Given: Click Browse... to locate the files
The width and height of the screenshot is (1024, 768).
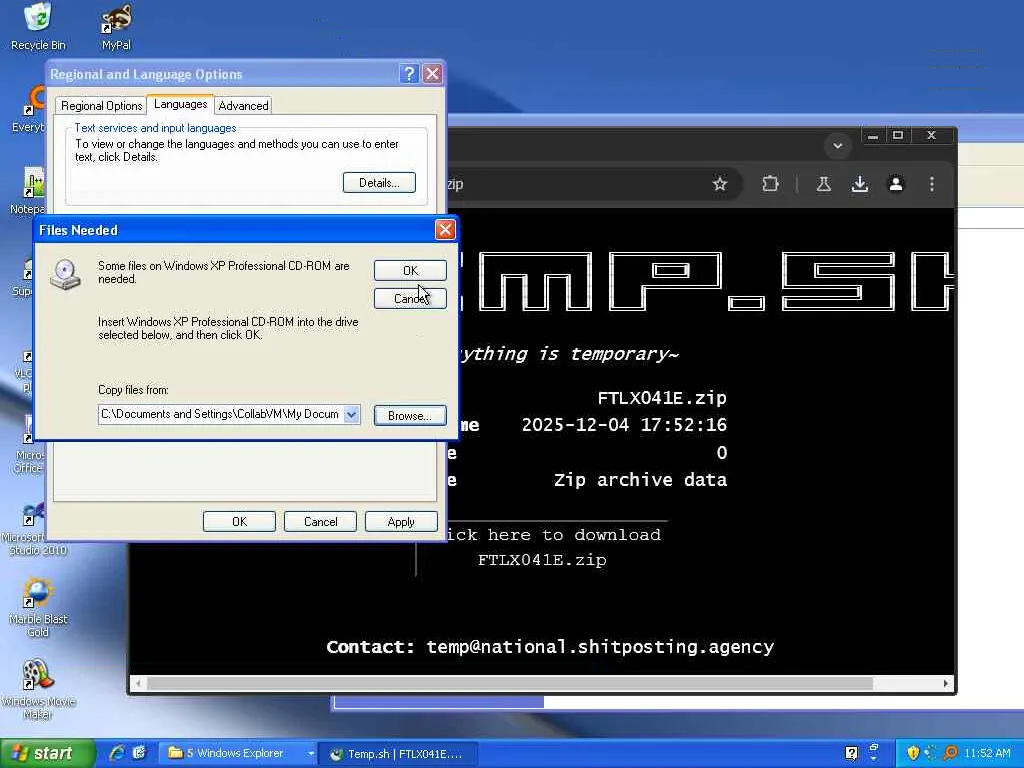Looking at the screenshot, I should click(410, 415).
